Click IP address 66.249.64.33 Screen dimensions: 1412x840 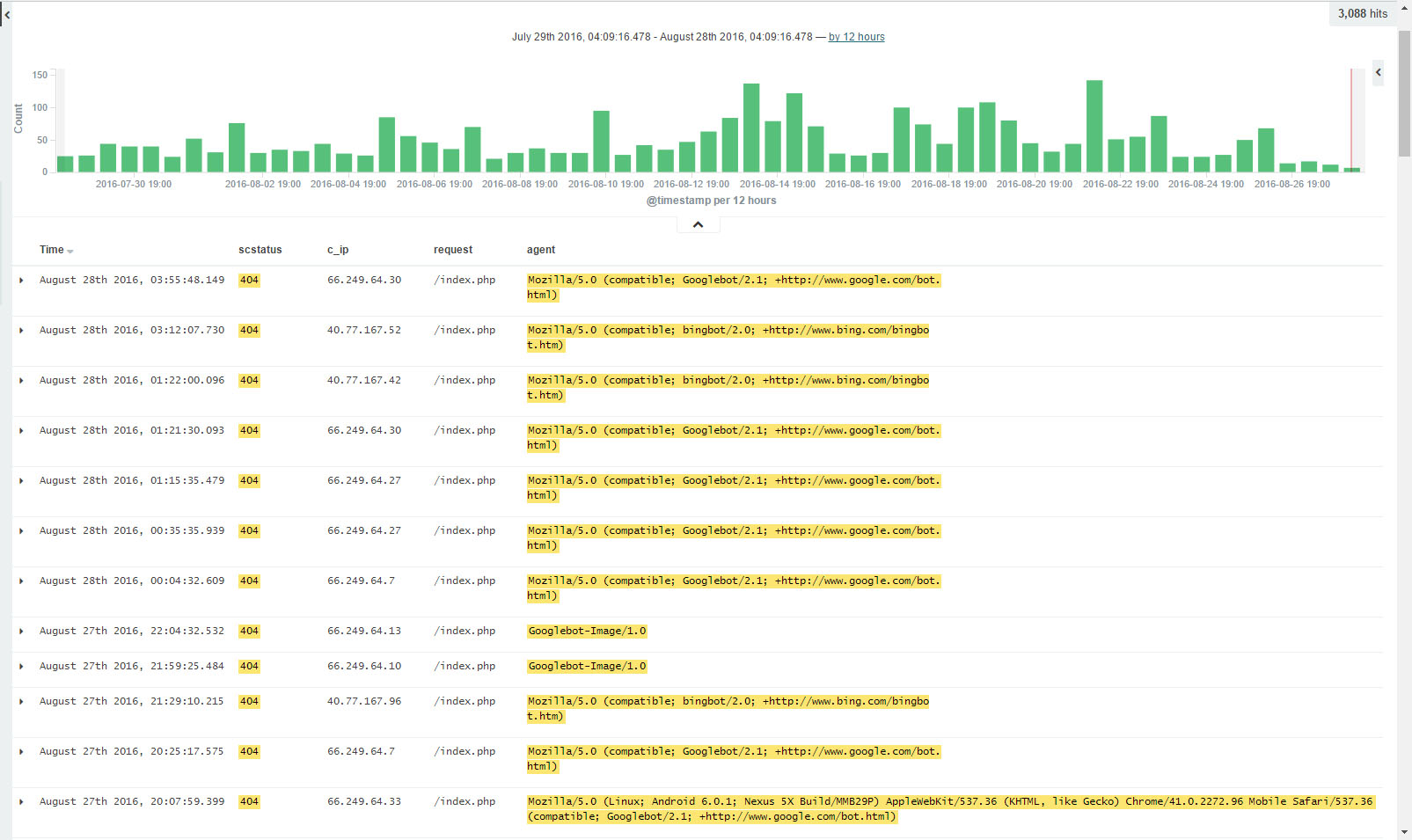click(x=364, y=801)
